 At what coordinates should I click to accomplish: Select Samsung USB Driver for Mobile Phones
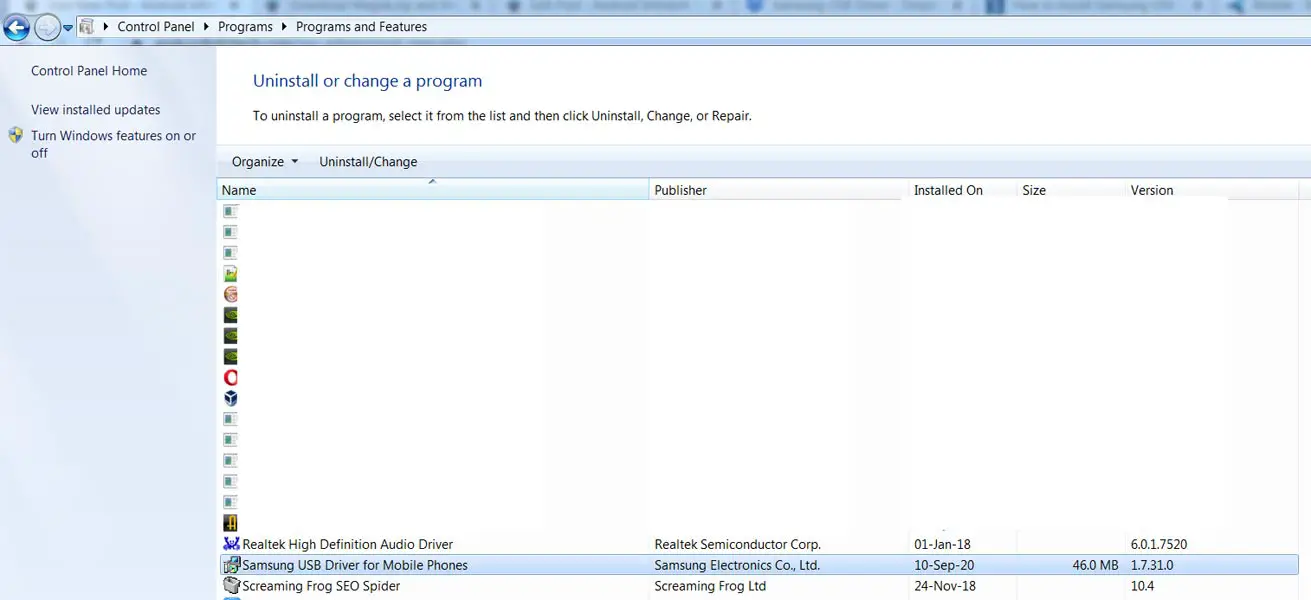tap(355, 565)
